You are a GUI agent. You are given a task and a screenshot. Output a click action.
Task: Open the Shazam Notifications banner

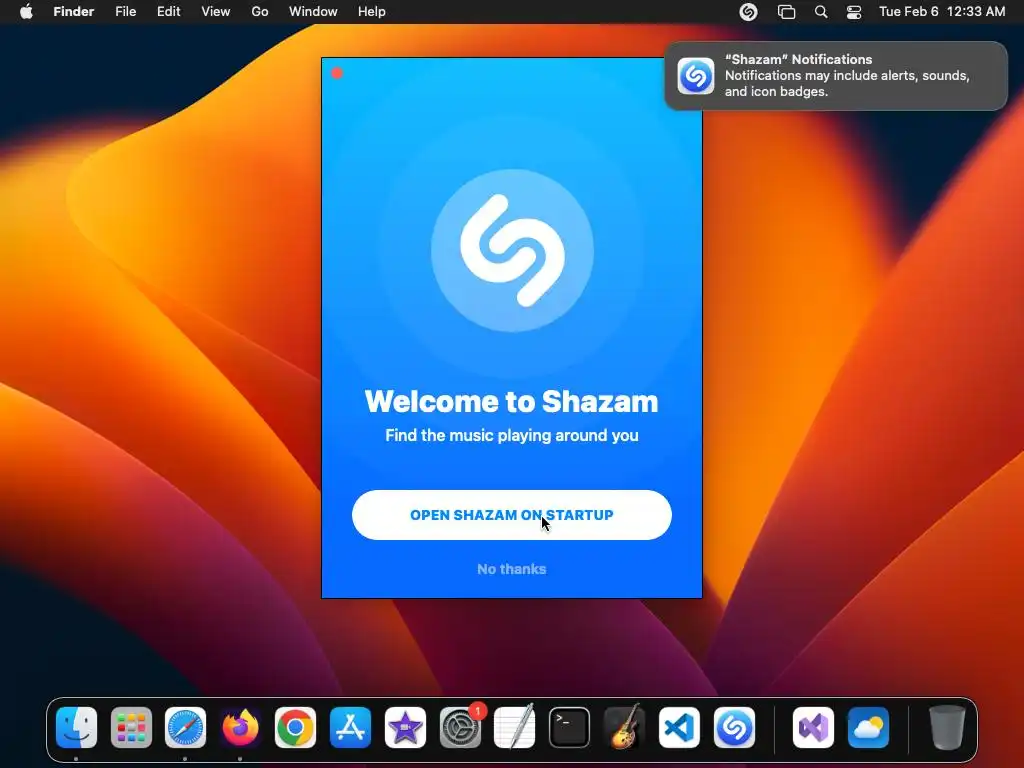coord(836,76)
